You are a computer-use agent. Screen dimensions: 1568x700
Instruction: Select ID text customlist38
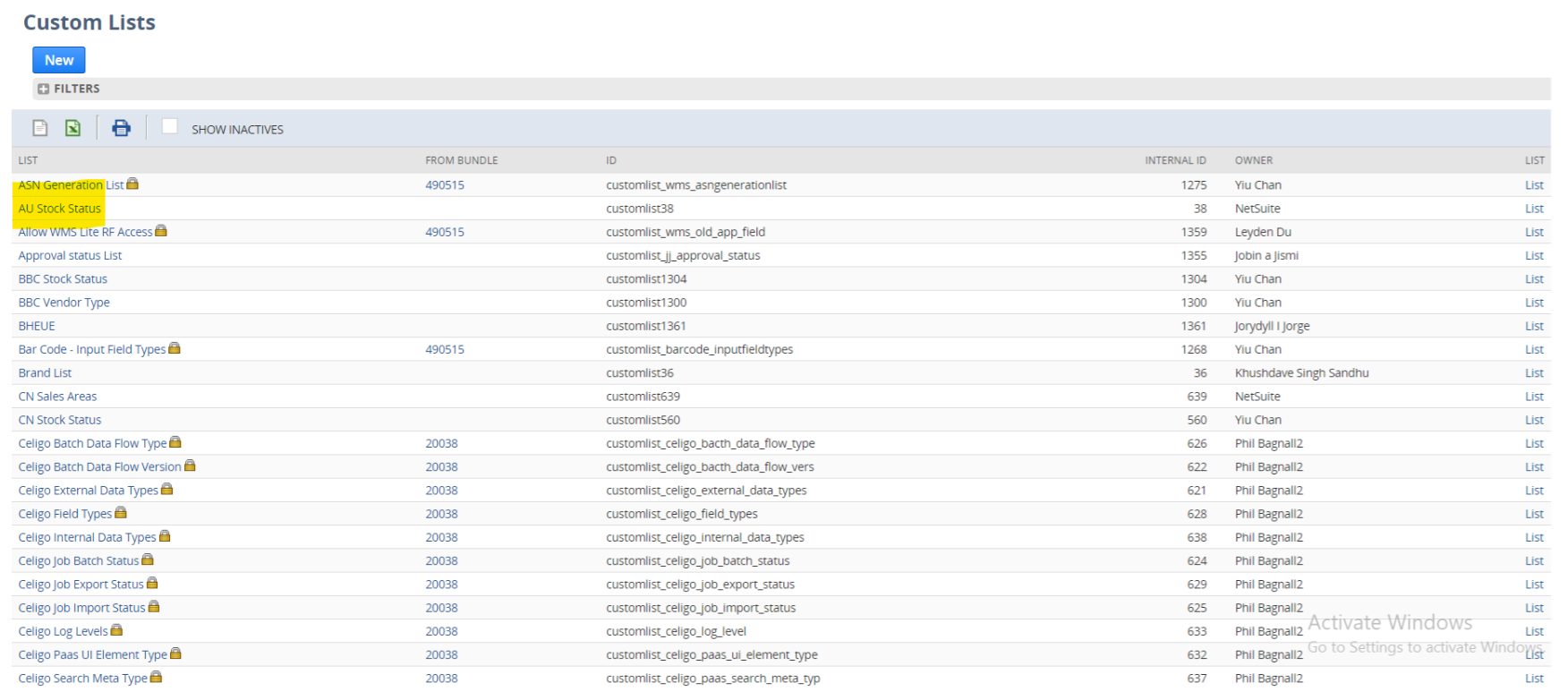639,209
